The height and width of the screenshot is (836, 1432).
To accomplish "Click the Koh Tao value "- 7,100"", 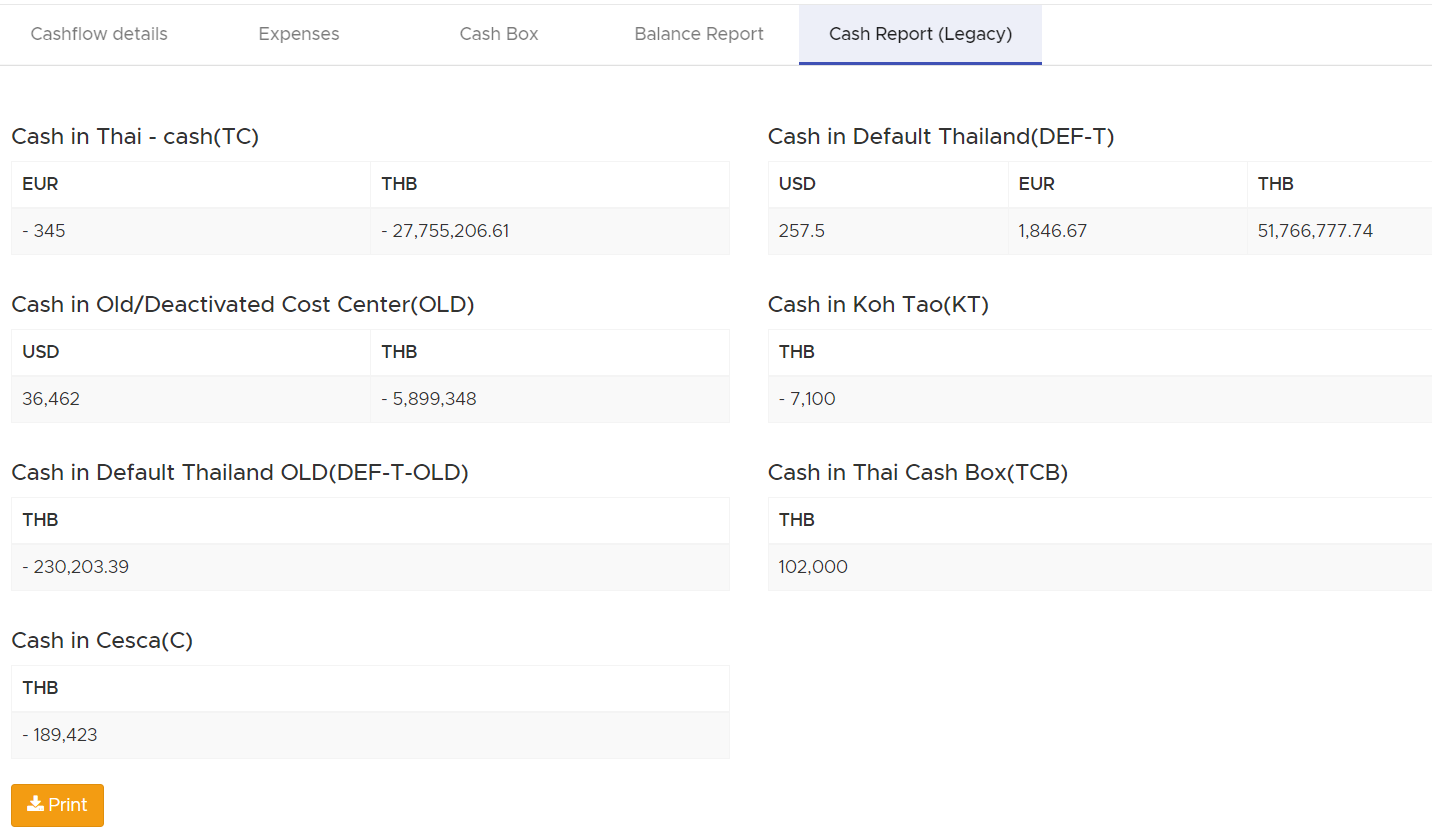I will click(807, 399).
